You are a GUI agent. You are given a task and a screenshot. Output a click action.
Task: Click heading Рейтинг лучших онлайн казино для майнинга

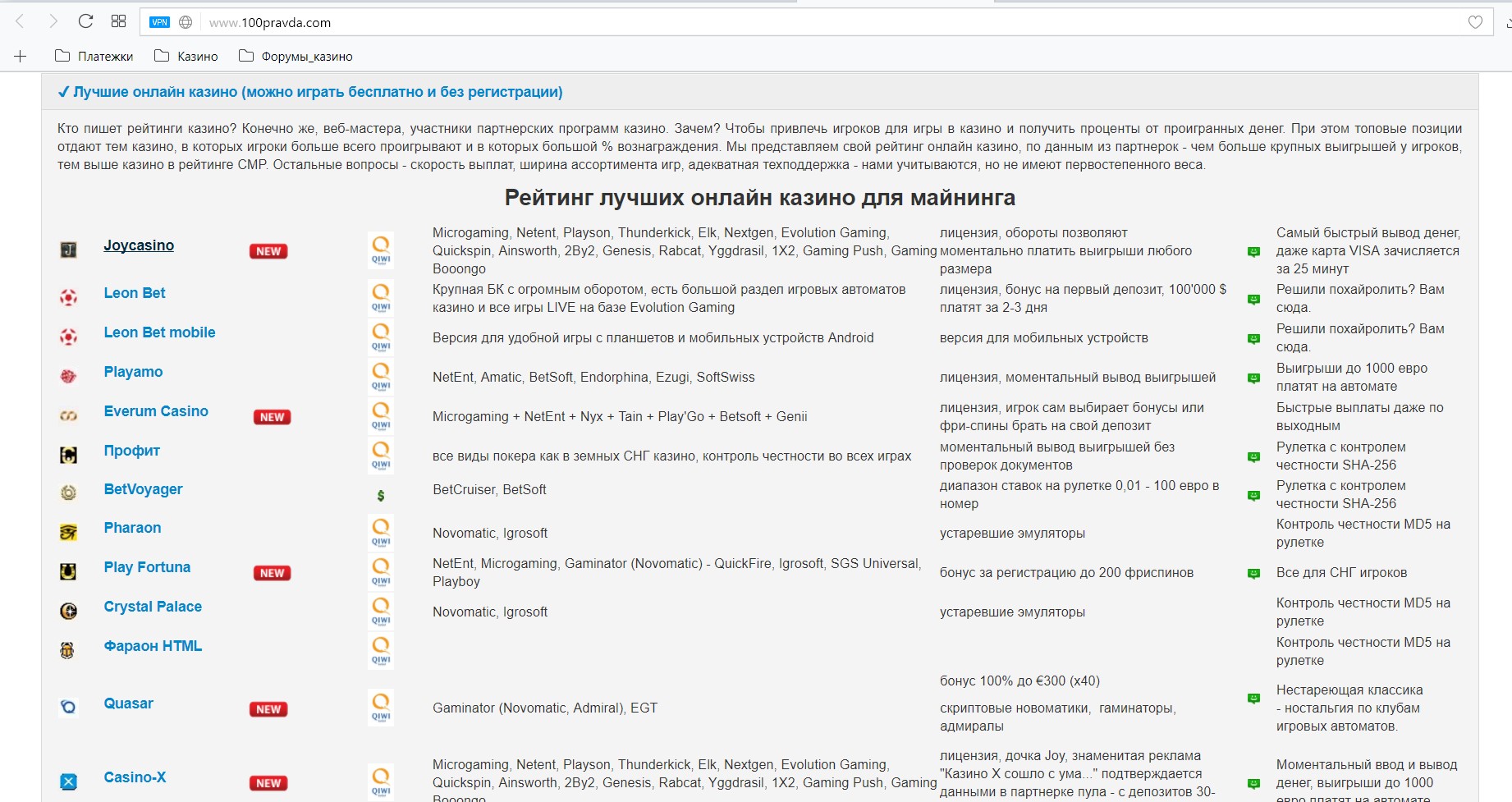coord(760,198)
